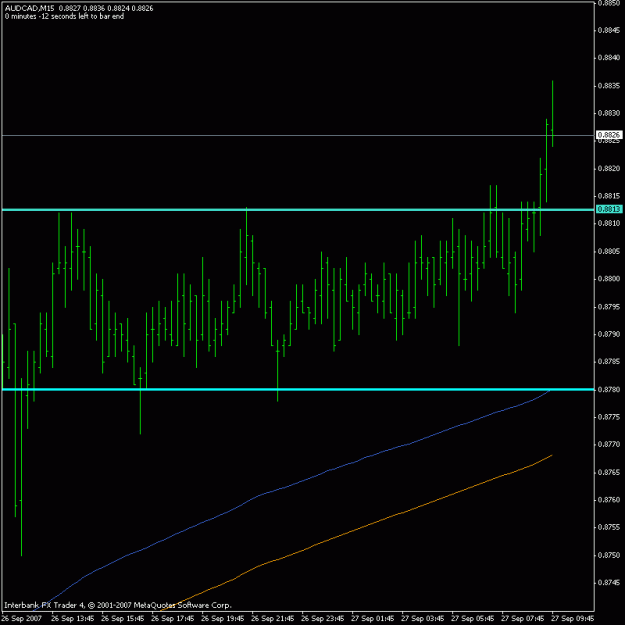
Task: Click the '26 Sep 23:45' time axis label
Action: click(x=323, y=618)
